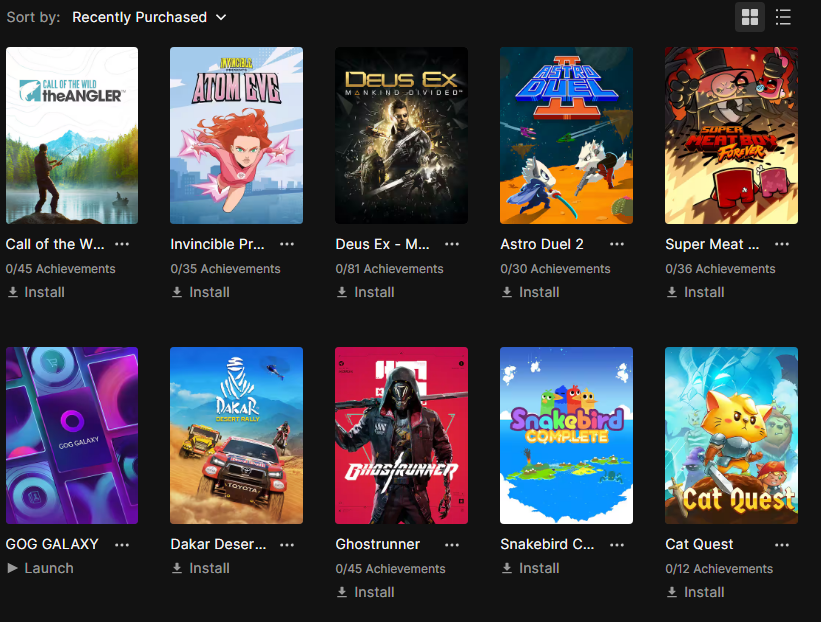Click the 'GOG GALAXY' title text
The image size is (821, 622).
52,544
